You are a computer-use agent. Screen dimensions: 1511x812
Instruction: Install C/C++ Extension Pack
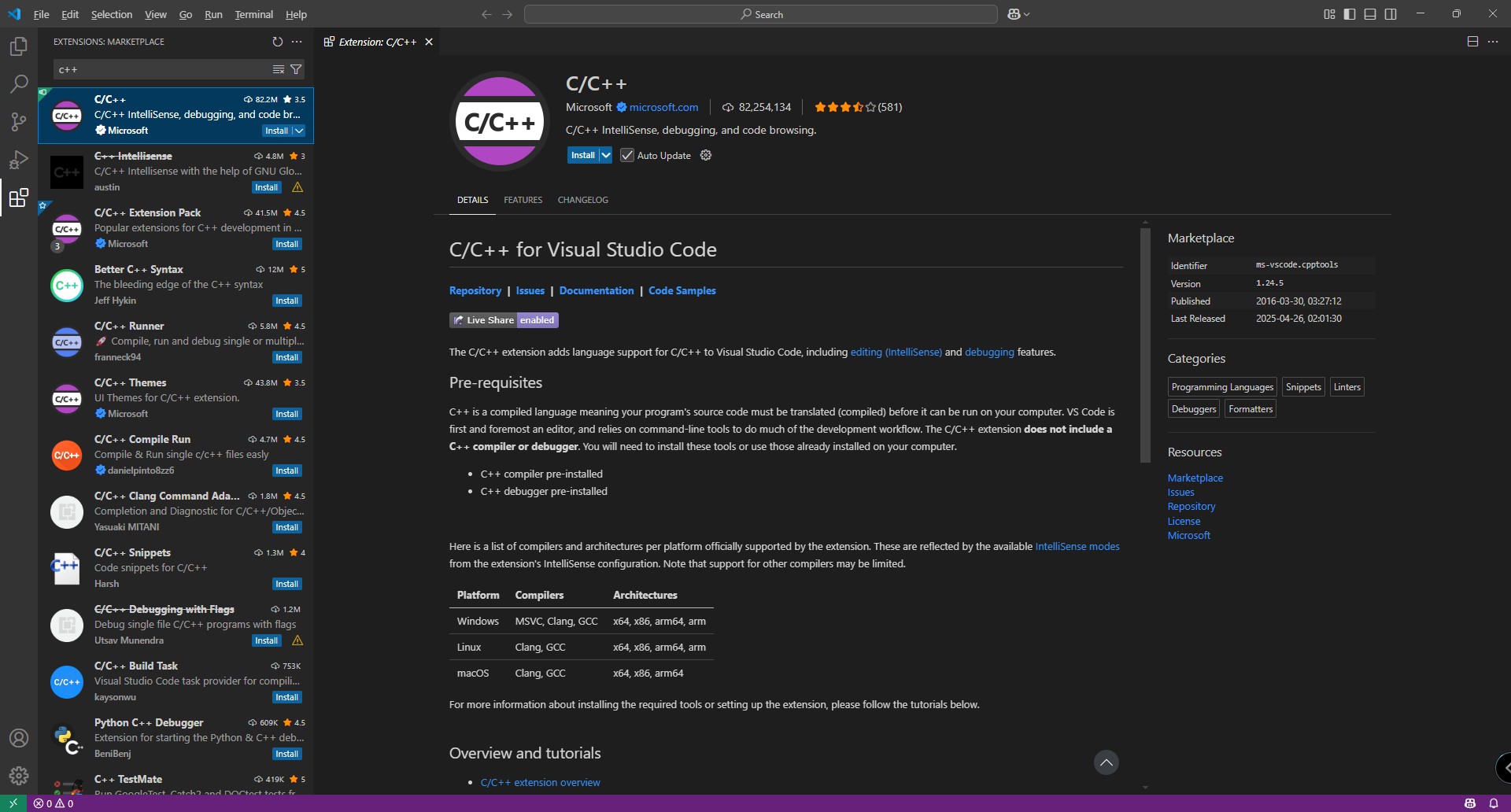[287, 244]
